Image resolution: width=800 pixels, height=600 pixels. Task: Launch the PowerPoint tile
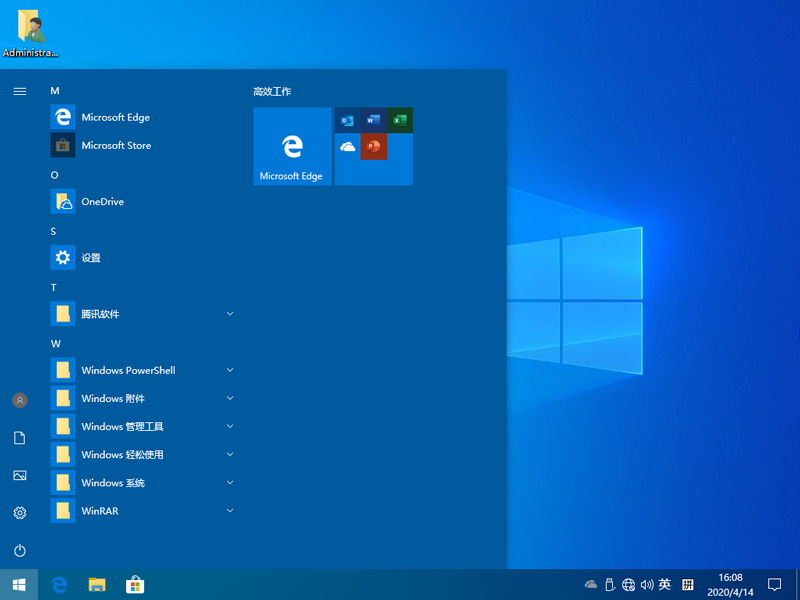[x=373, y=146]
